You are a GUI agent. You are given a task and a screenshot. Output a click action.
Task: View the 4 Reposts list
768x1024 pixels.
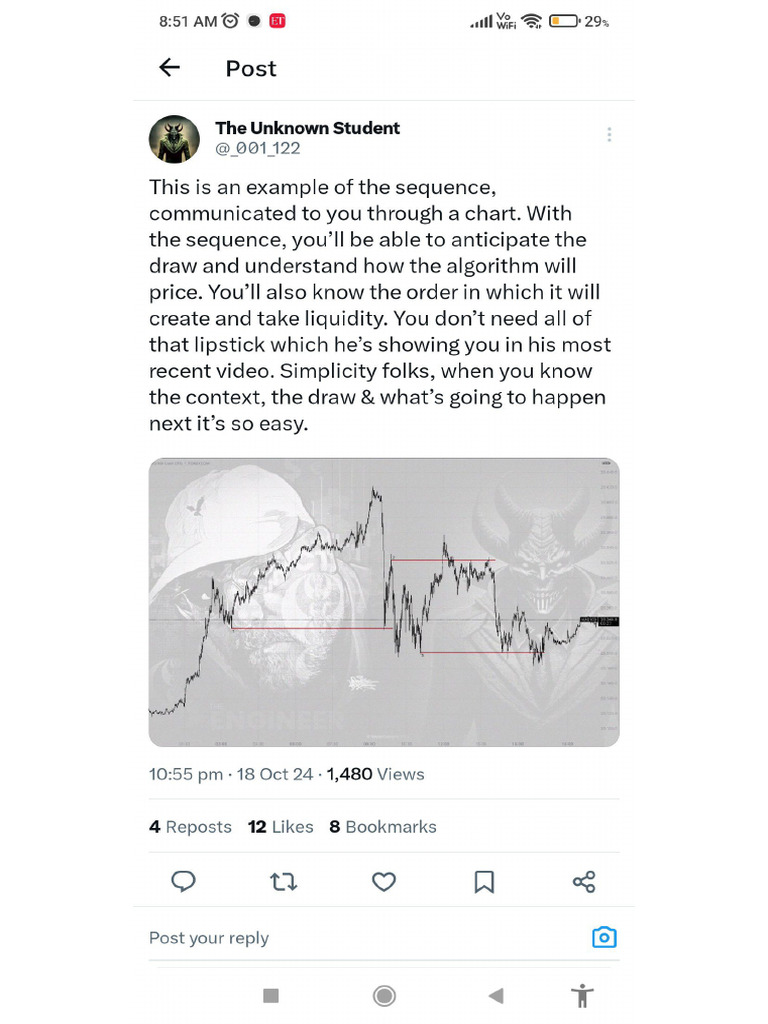[x=190, y=827]
